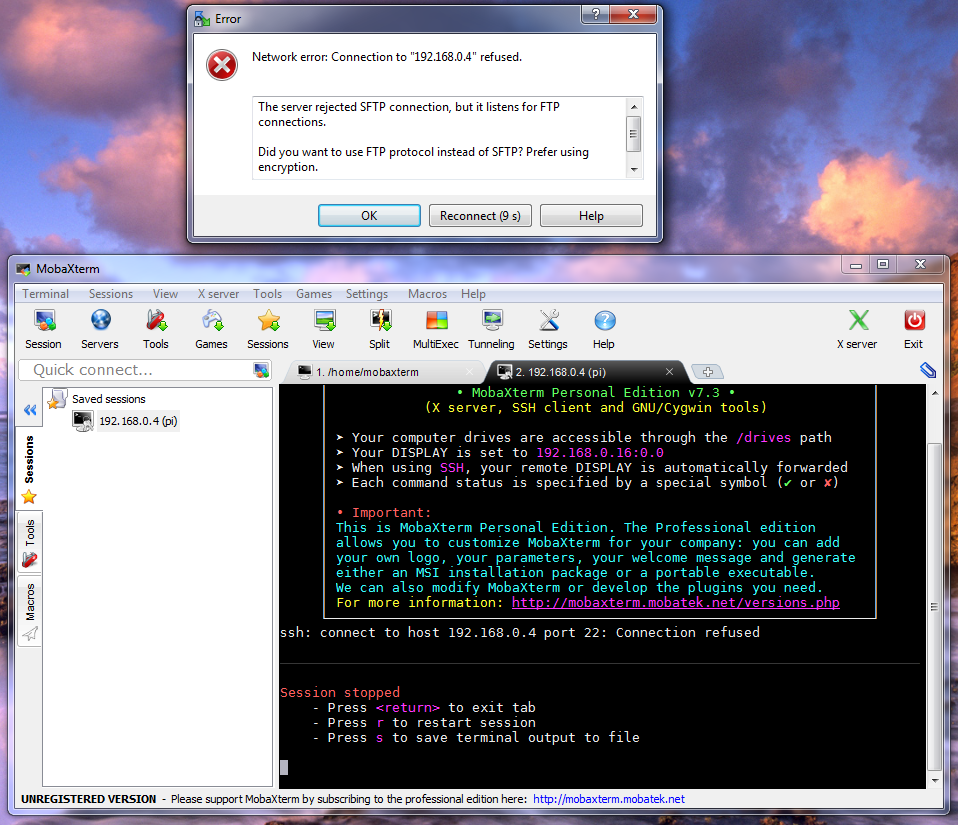This screenshot has height=825, width=958.
Task: Click the red 'Session stopped' text
Action: click(340, 692)
